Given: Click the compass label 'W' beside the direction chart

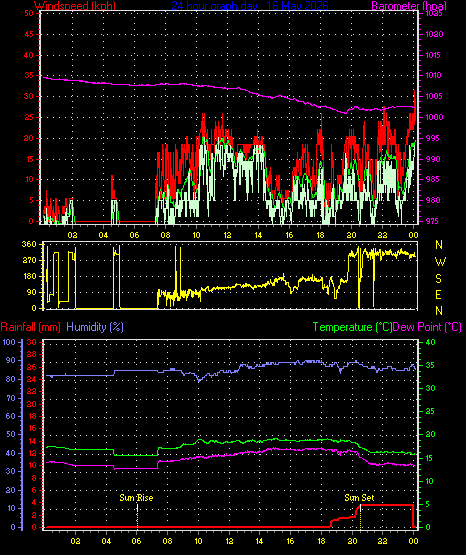Looking at the screenshot, I should pyautogui.click(x=440, y=262).
